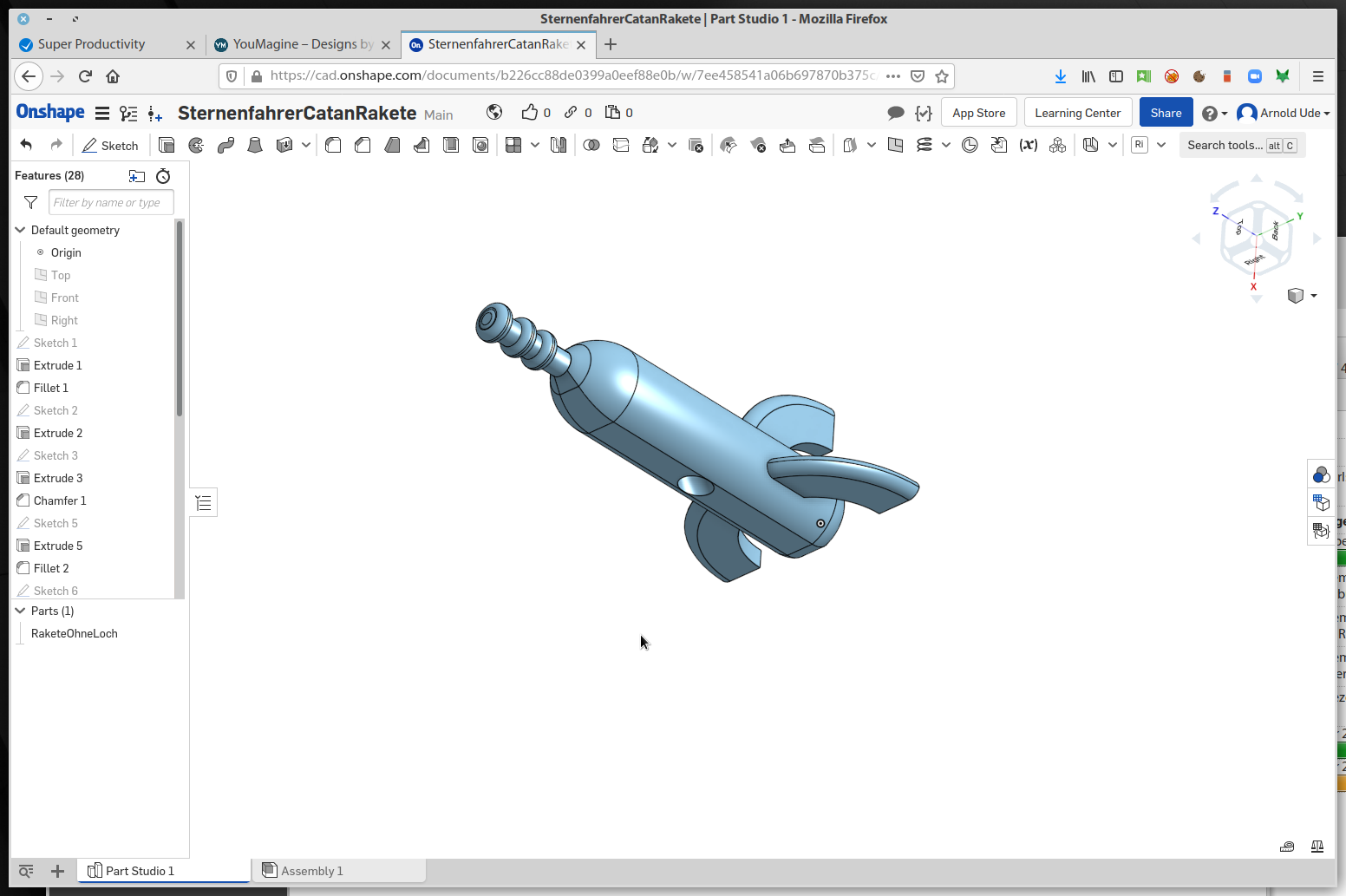The height and width of the screenshot is (896, 1346).
Task: Select the Shell tool
Action: 451,146
